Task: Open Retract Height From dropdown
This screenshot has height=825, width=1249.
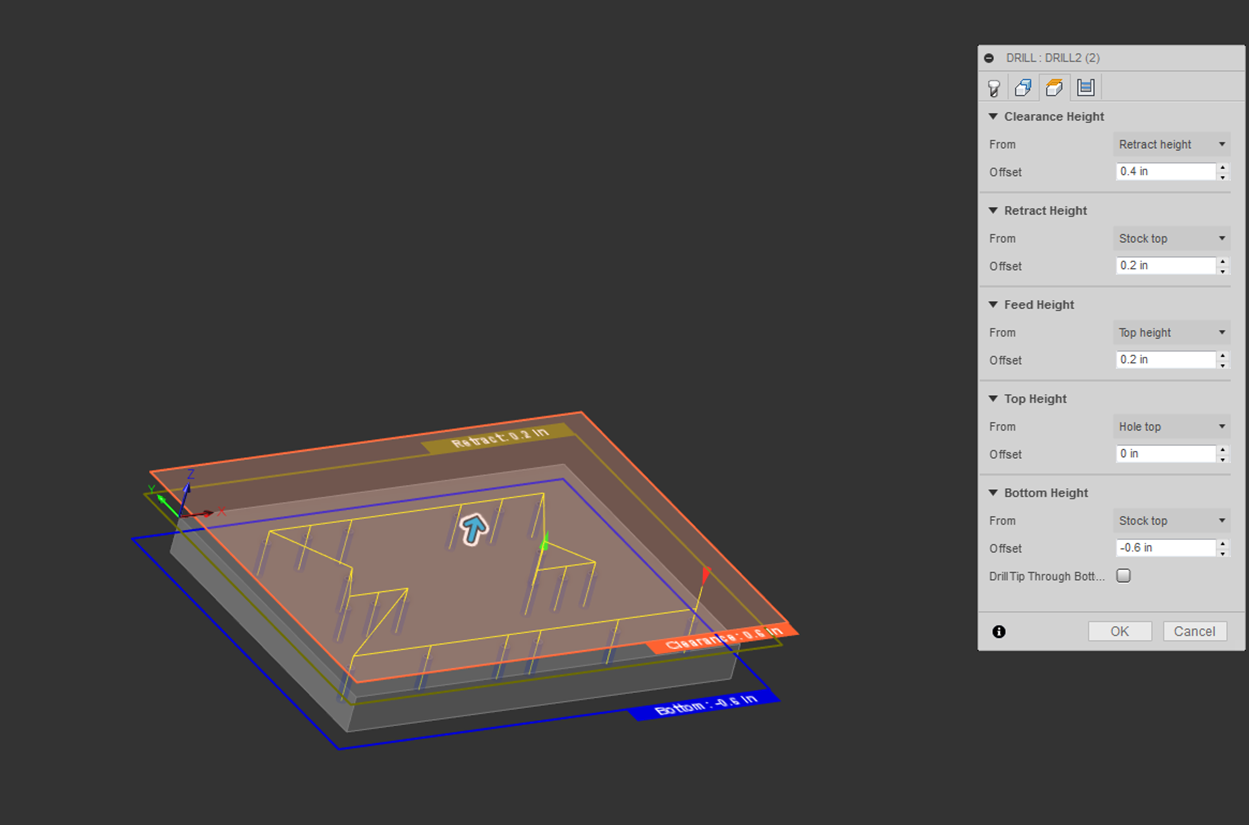Action: click(x=1171, y=239)
